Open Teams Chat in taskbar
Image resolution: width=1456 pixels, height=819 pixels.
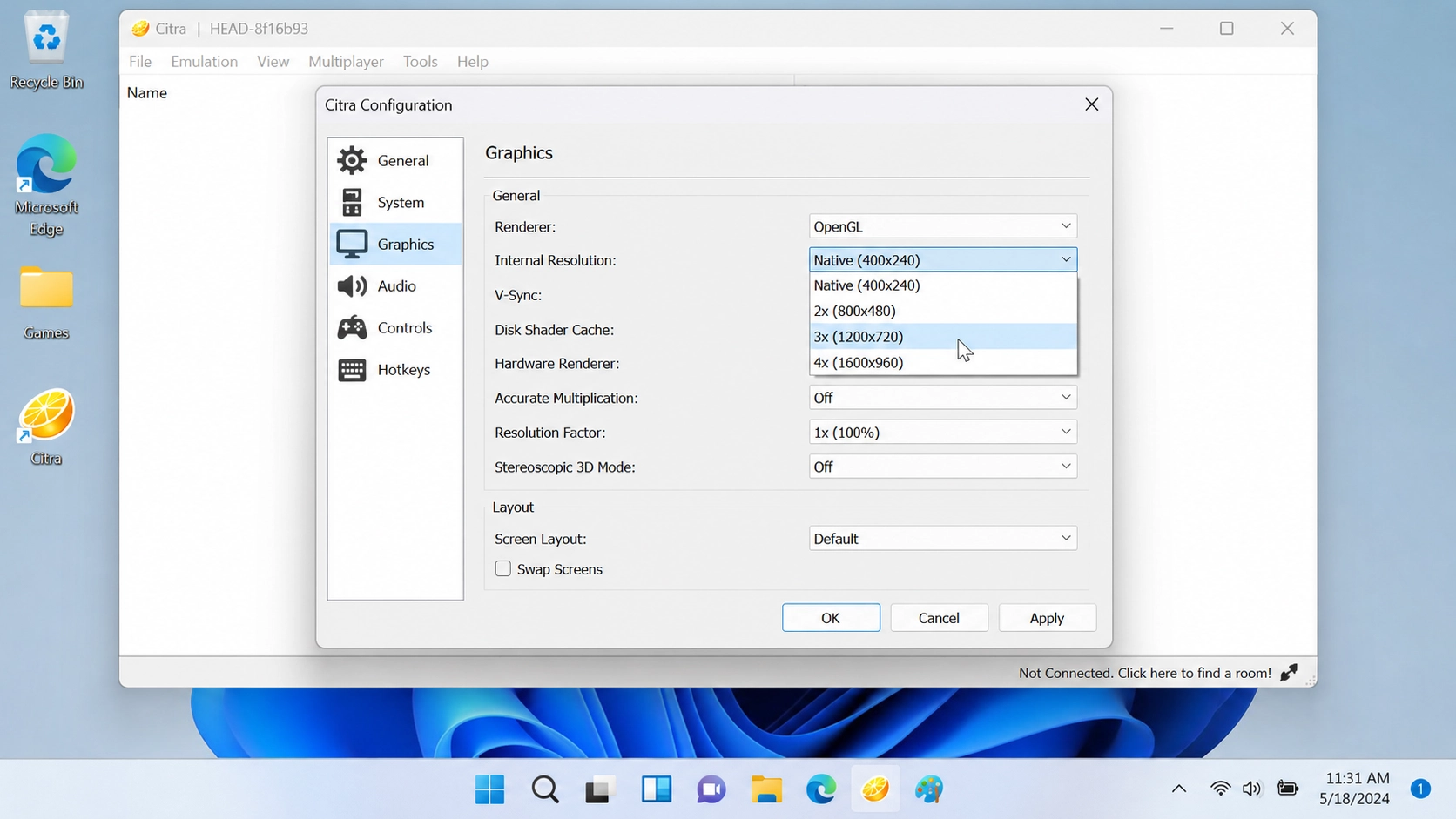pyautogui.click(x=711, y=789)
